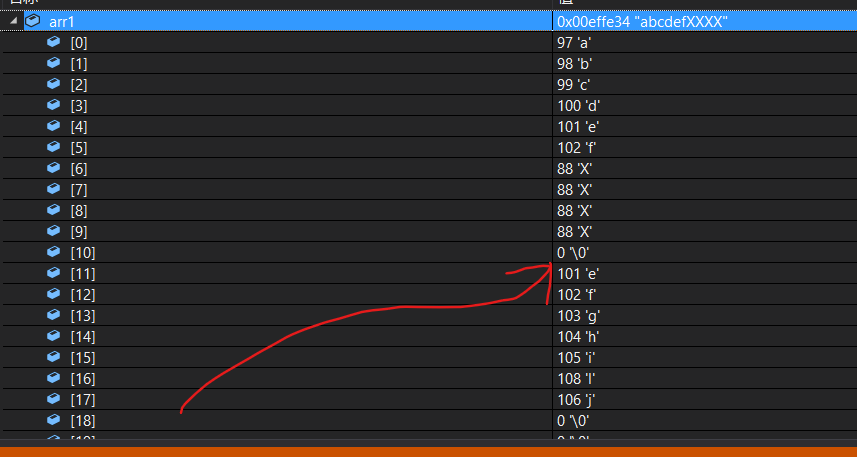Select array index [14] row
The width and height of the screenshot is (857, 457).
click(428, 336)
